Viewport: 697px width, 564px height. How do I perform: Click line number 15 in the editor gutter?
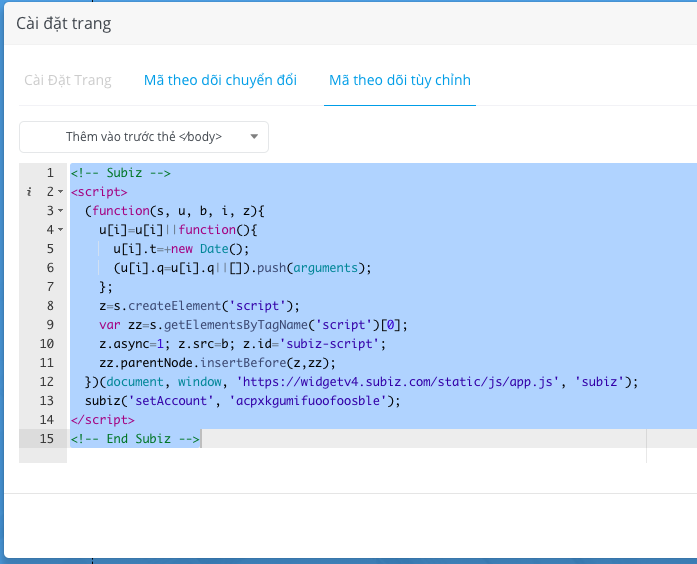45,439
